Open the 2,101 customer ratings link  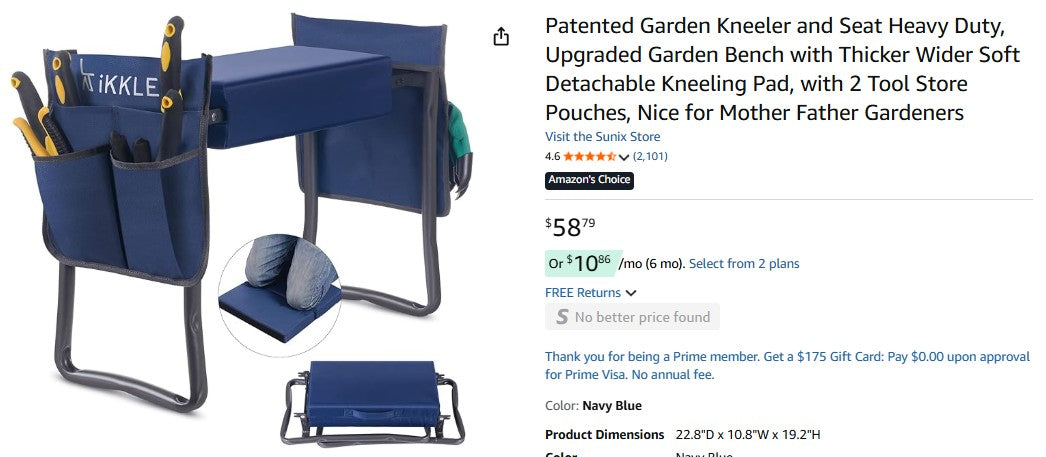650,156
